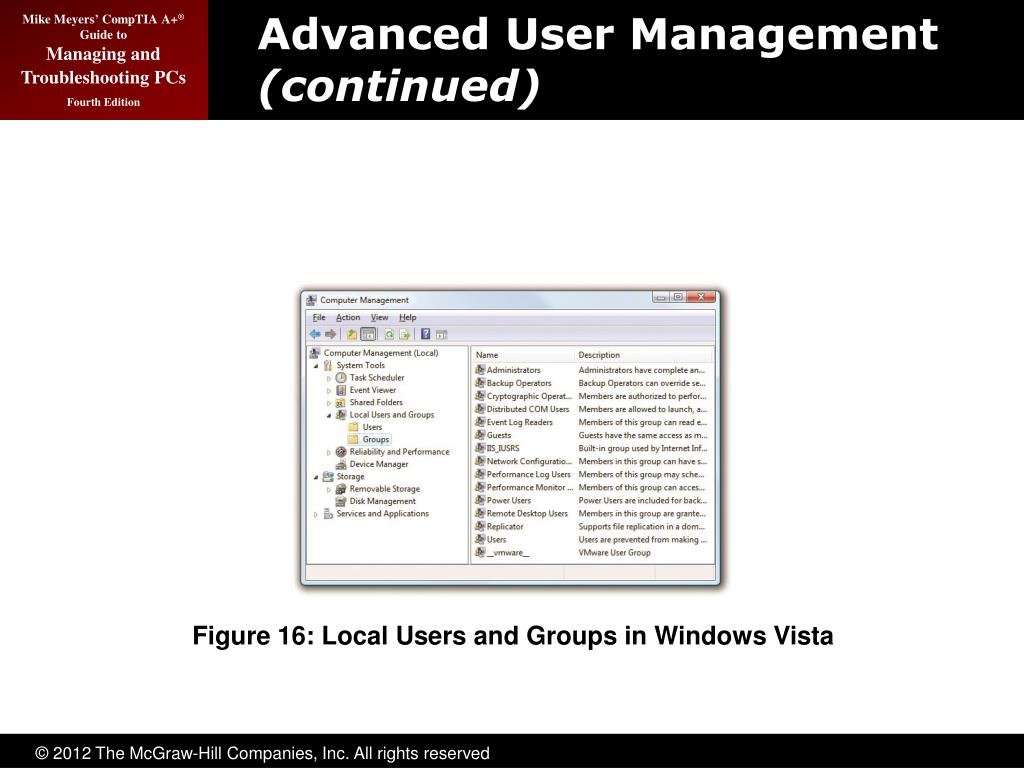Click the Reliability and Performance gauge icon

(341, 452)
